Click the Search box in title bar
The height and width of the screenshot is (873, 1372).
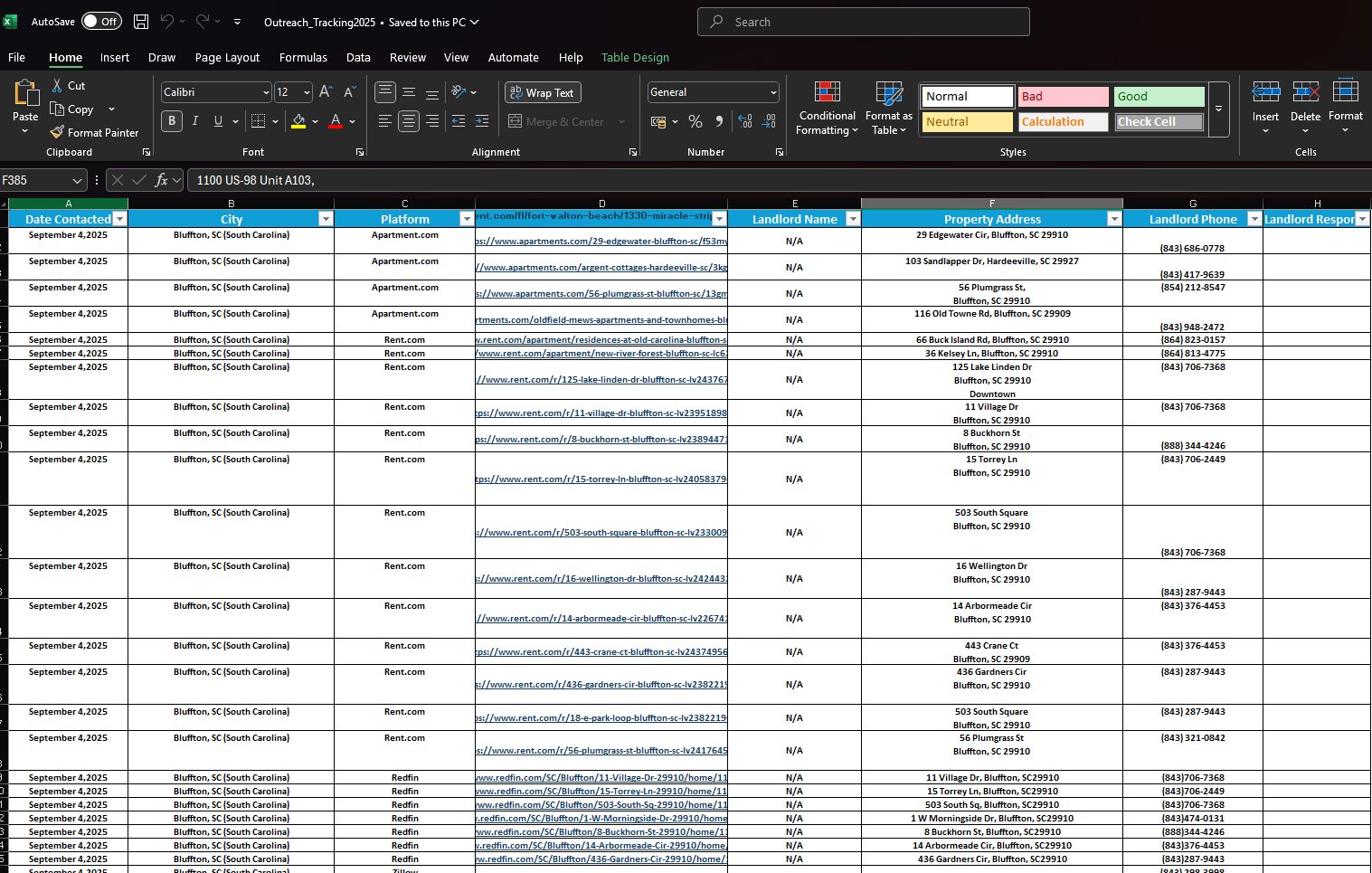point(863,22)
